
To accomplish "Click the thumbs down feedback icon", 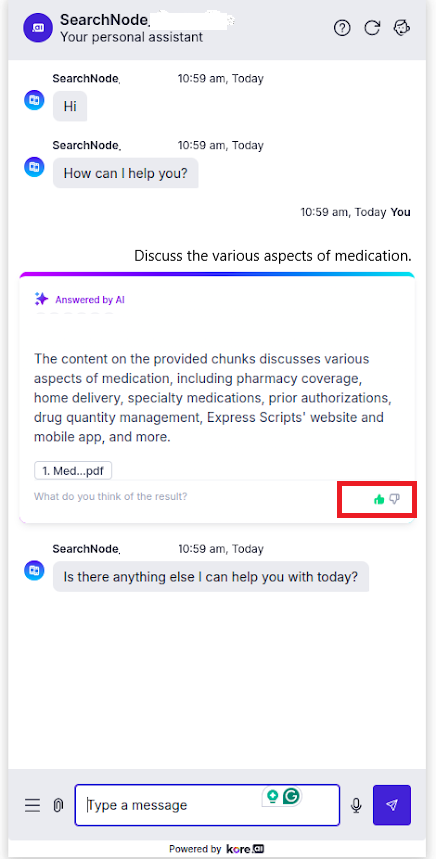I will click(x=394, y=499).
